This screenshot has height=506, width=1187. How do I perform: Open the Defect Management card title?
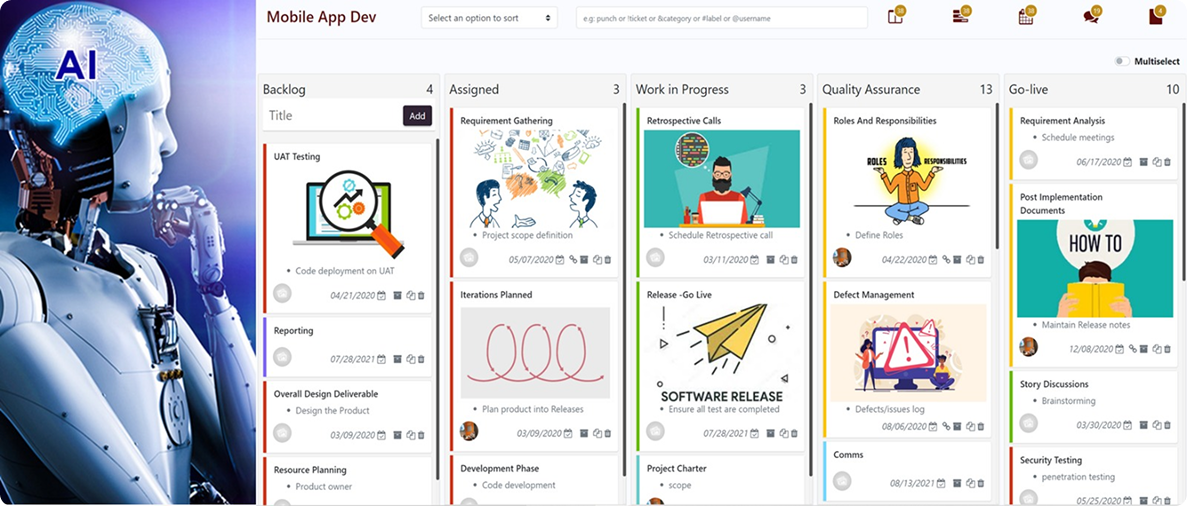[874, 295]
